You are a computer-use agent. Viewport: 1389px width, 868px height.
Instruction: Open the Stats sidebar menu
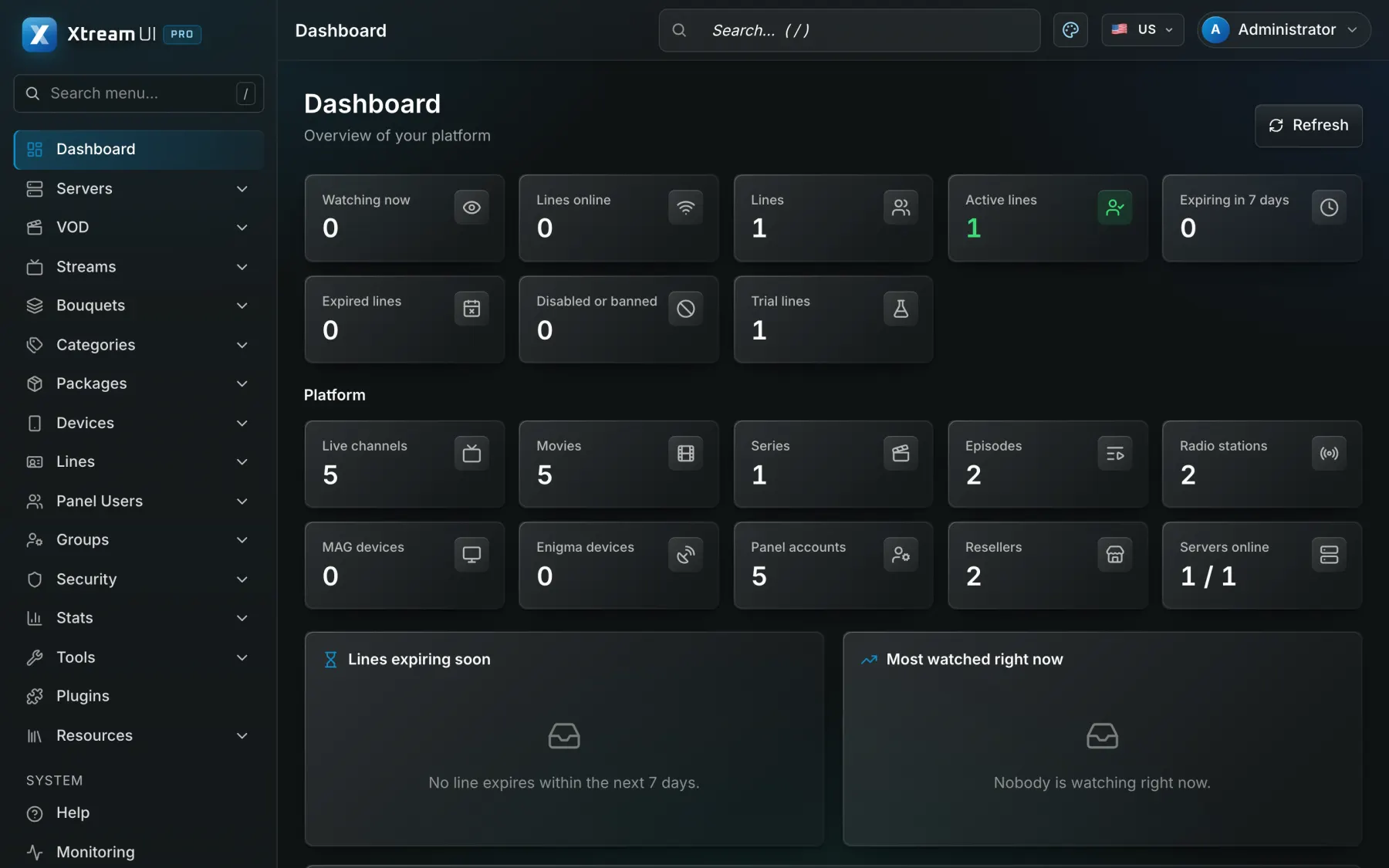[139, 618]
